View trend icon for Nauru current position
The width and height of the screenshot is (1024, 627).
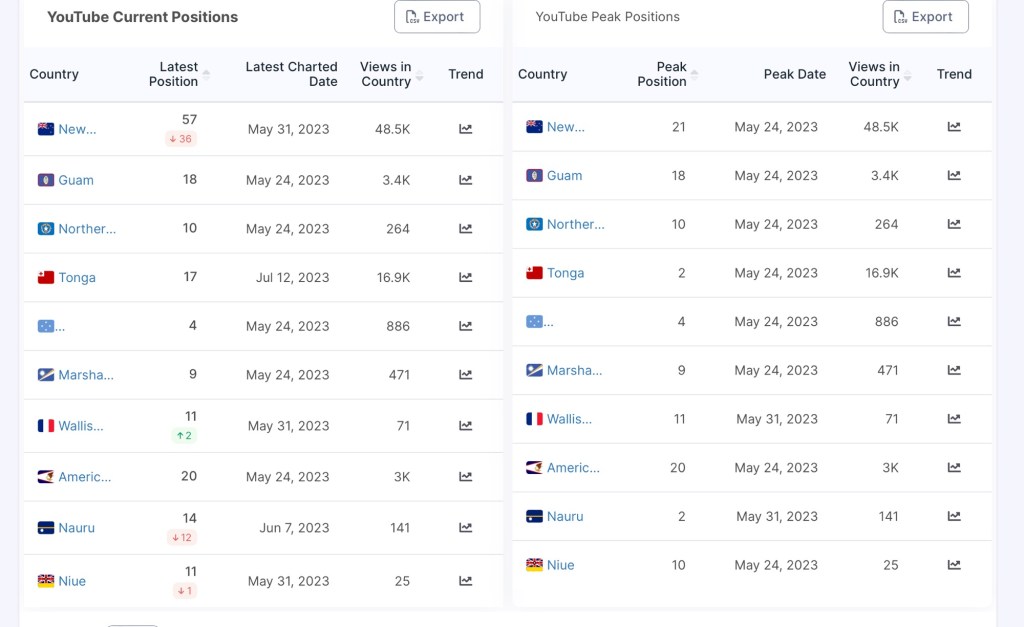point(466,528)
